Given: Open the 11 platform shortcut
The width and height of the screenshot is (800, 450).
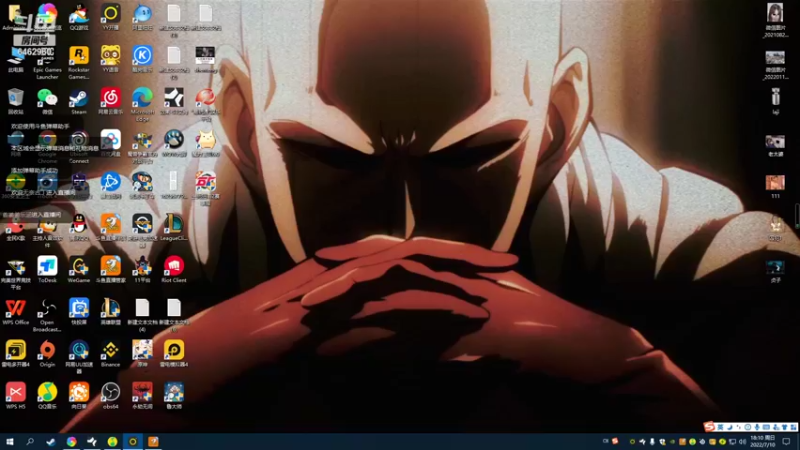Looking at the screenshot, I should tap(142, 266).
